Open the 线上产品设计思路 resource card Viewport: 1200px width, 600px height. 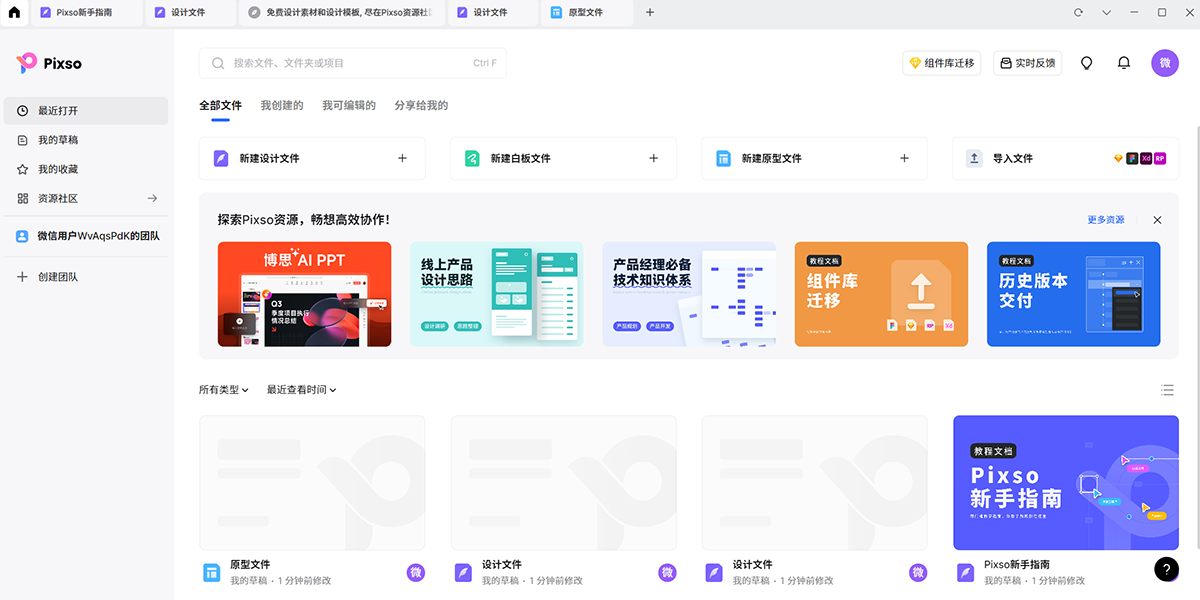pyautogui.click(x=497, y=294)
